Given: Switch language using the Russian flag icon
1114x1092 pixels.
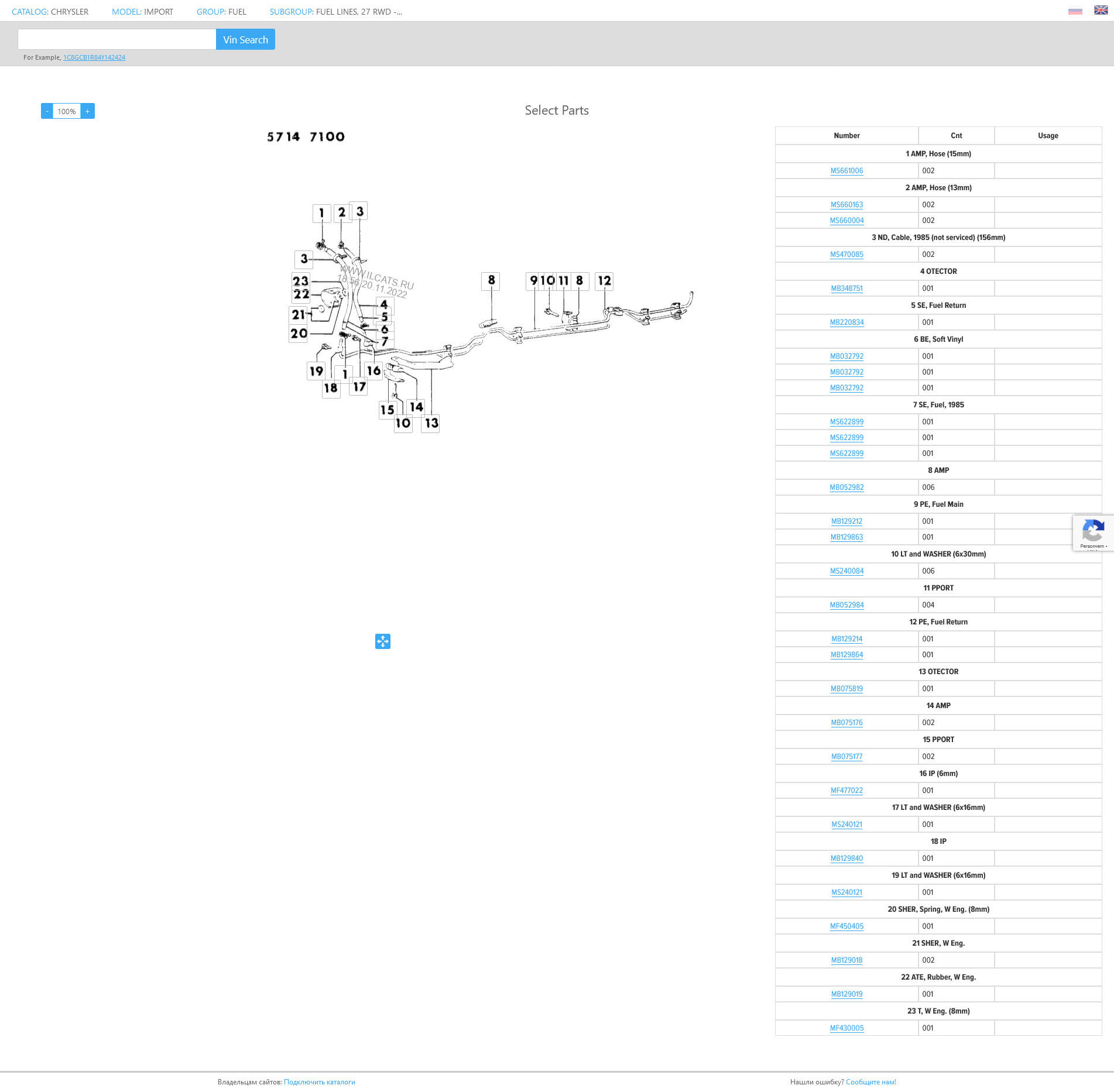Looking at the screenshot, I should [1075, 11].
